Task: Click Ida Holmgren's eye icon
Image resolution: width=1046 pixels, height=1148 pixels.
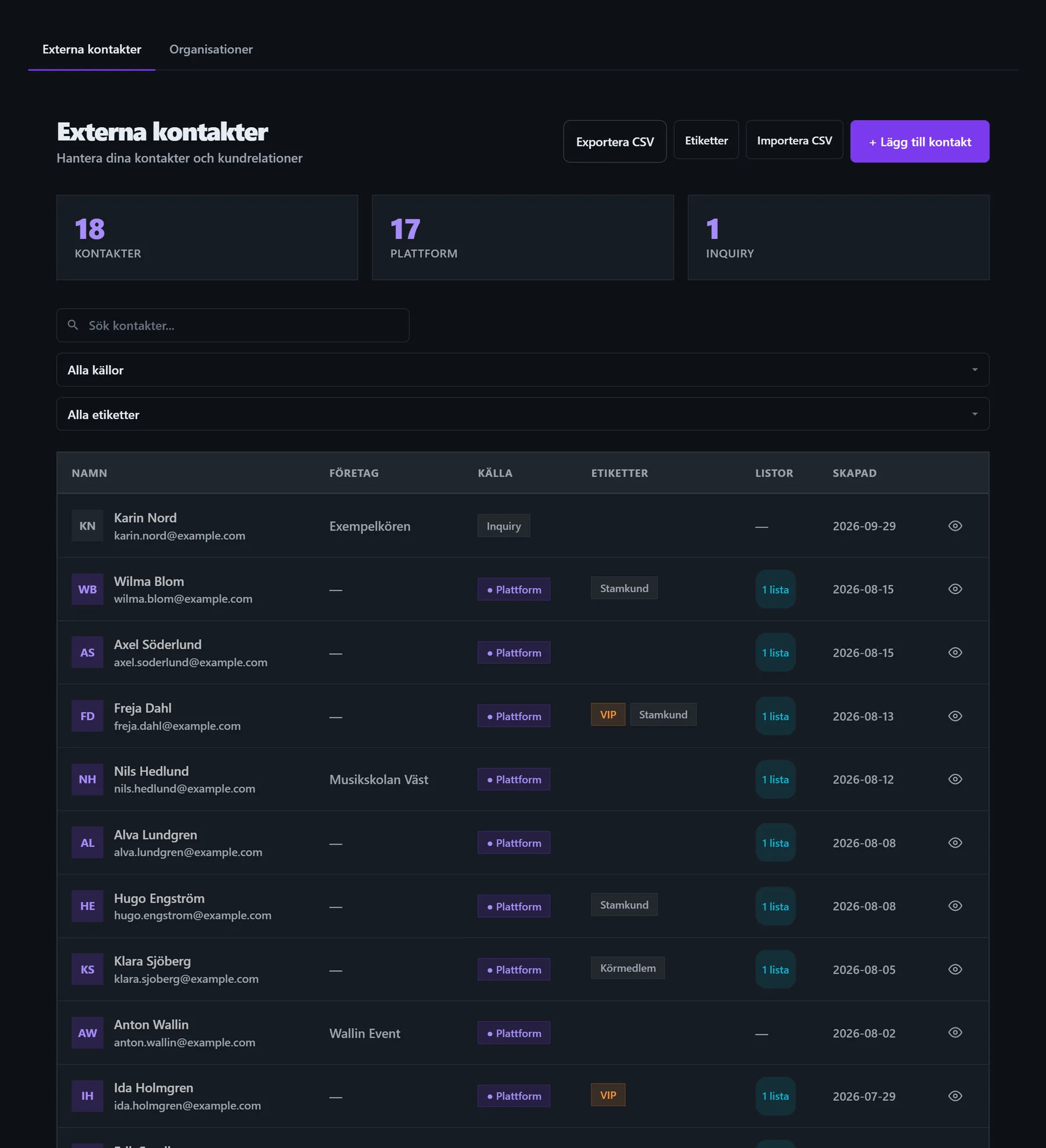Action: click(x=955, y=1096)
